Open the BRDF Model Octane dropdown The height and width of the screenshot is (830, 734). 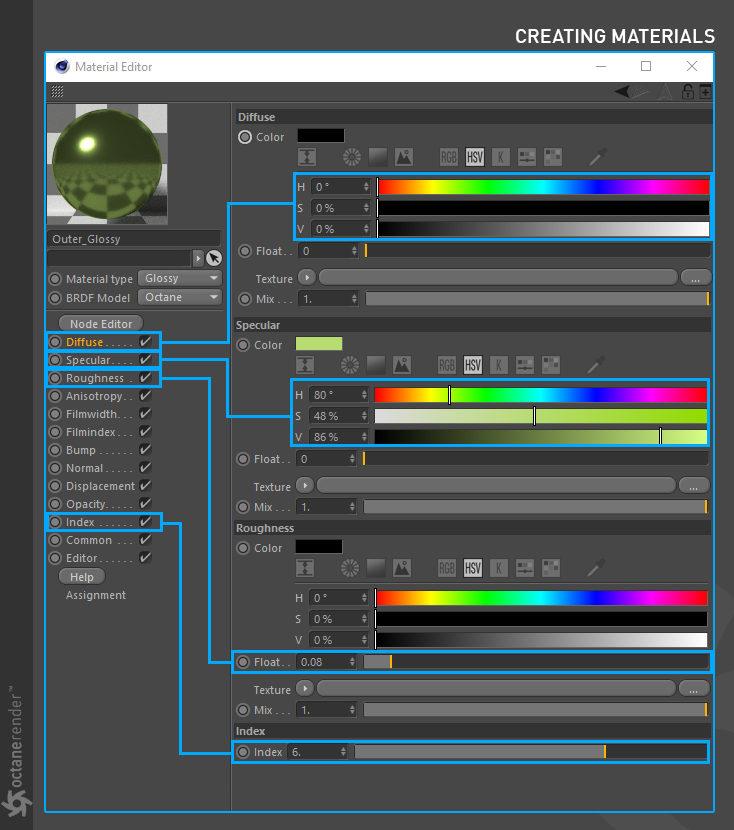179,297
